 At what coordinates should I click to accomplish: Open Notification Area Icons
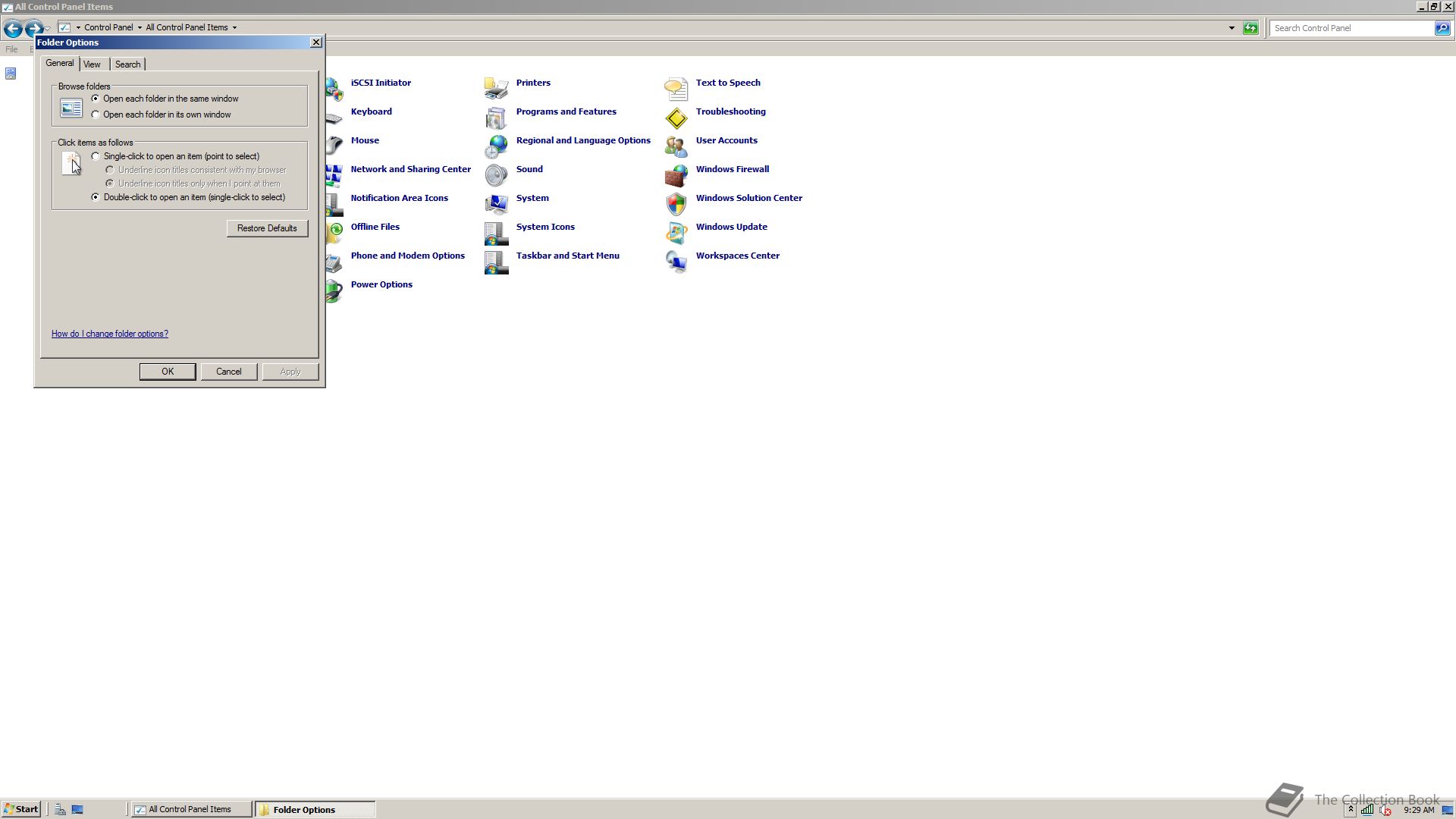pyautogui.click(x=399, y=198)
